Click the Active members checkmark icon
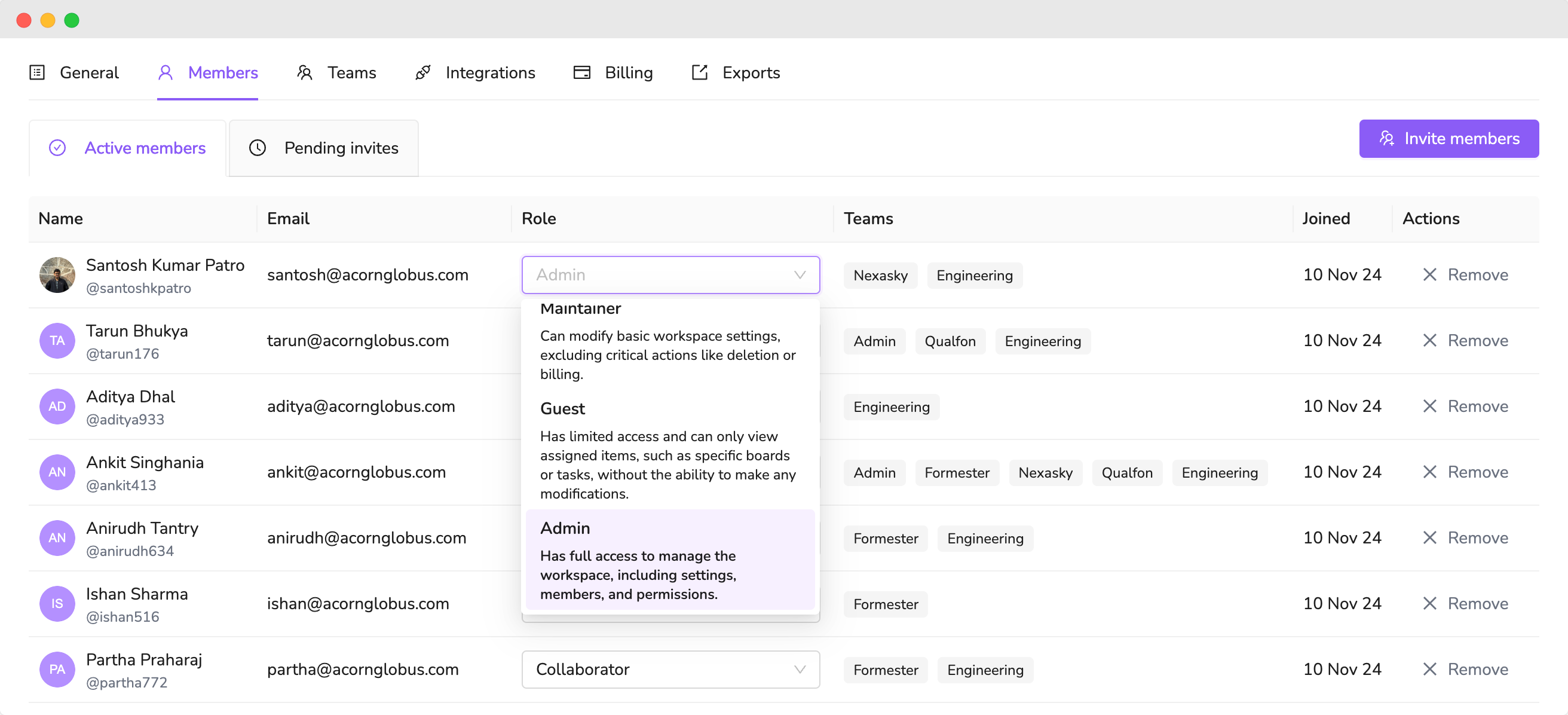The image size is (1568, 715). (x=58, y=147)
